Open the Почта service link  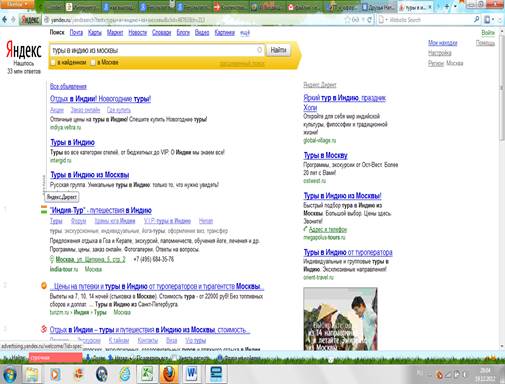click(76, 33)
